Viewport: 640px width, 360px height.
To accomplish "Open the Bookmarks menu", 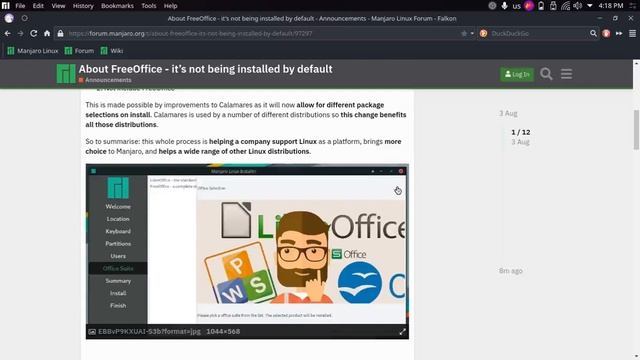I will click(x=117, y=6).
